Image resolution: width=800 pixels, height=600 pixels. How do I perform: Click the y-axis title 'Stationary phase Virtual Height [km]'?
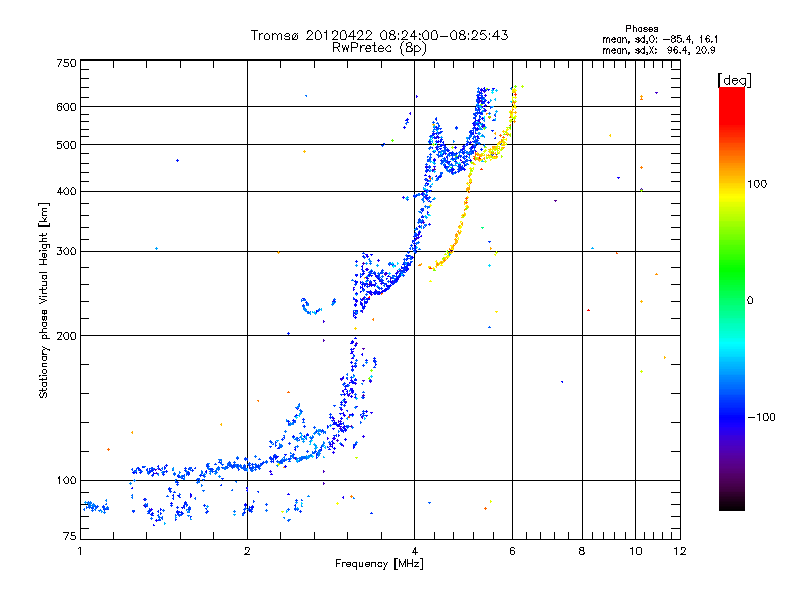tap(43, 300)
